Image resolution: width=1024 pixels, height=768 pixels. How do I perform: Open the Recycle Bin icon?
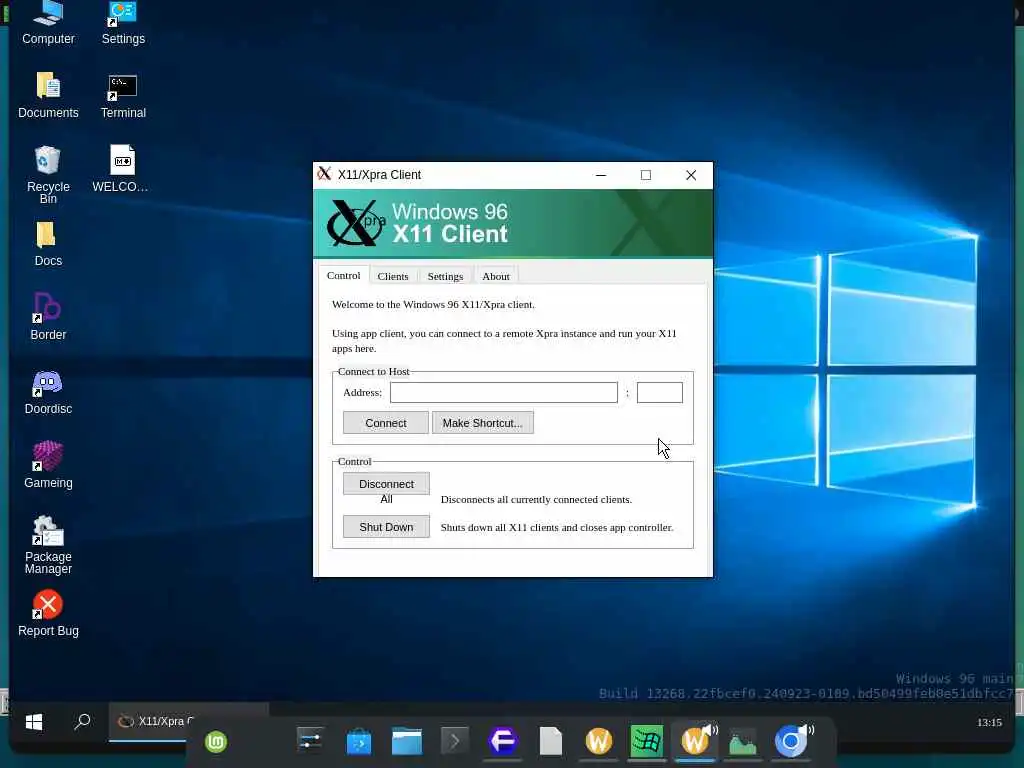(x=48, y=174)
